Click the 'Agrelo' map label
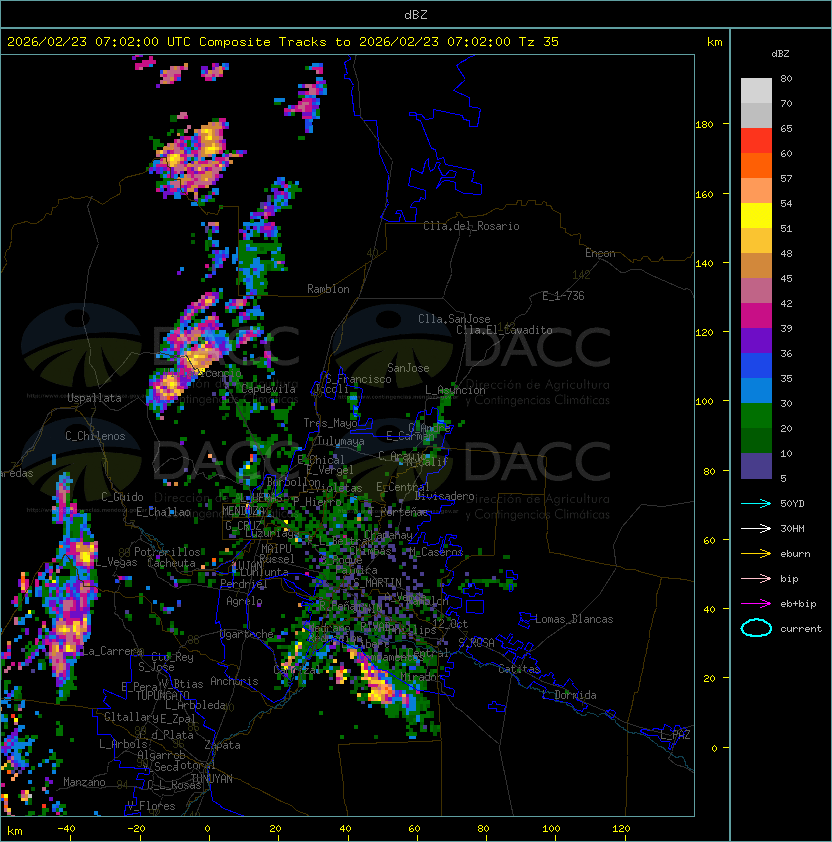The width and height of the screenshot is (832, 842). [244, 601]
